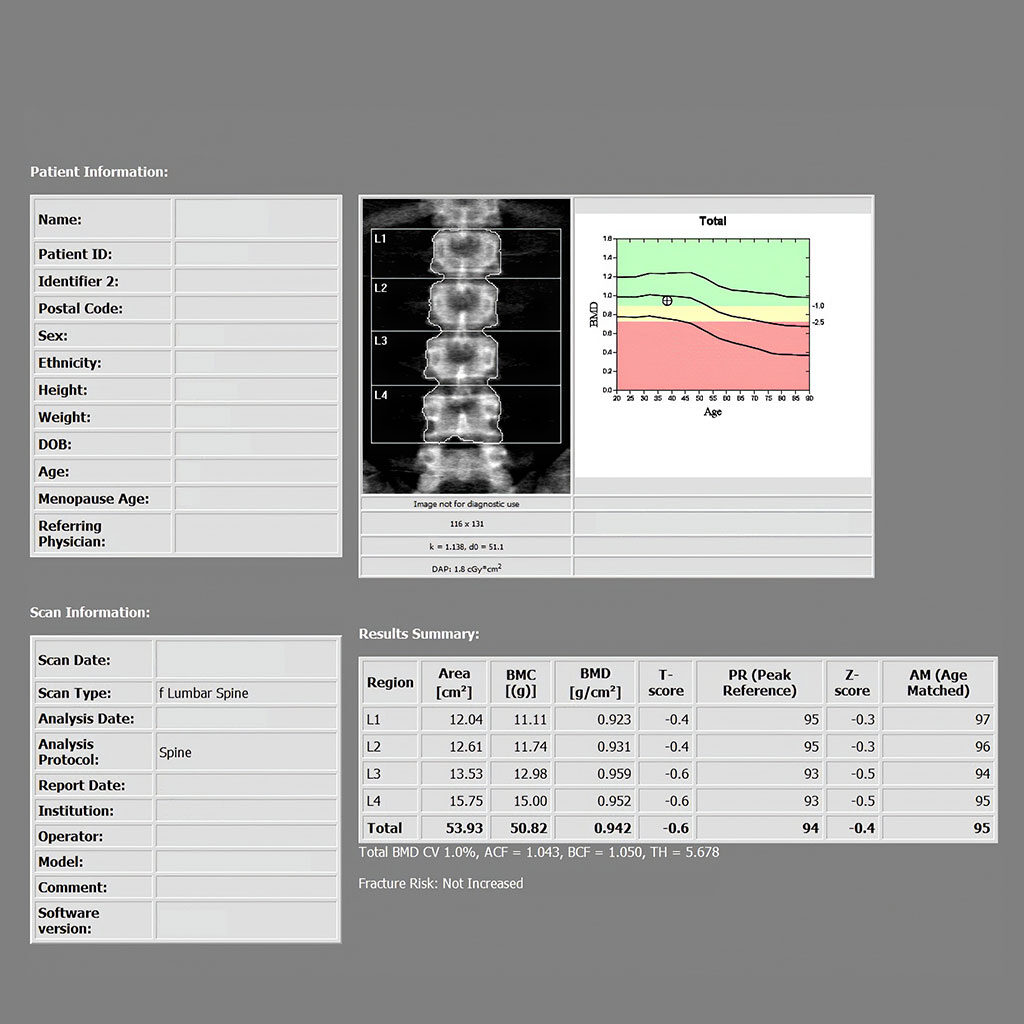Select the DAP 1.8 cGy*cm² value
The width and height of the screenshot is (1024, 1024).
466,568
